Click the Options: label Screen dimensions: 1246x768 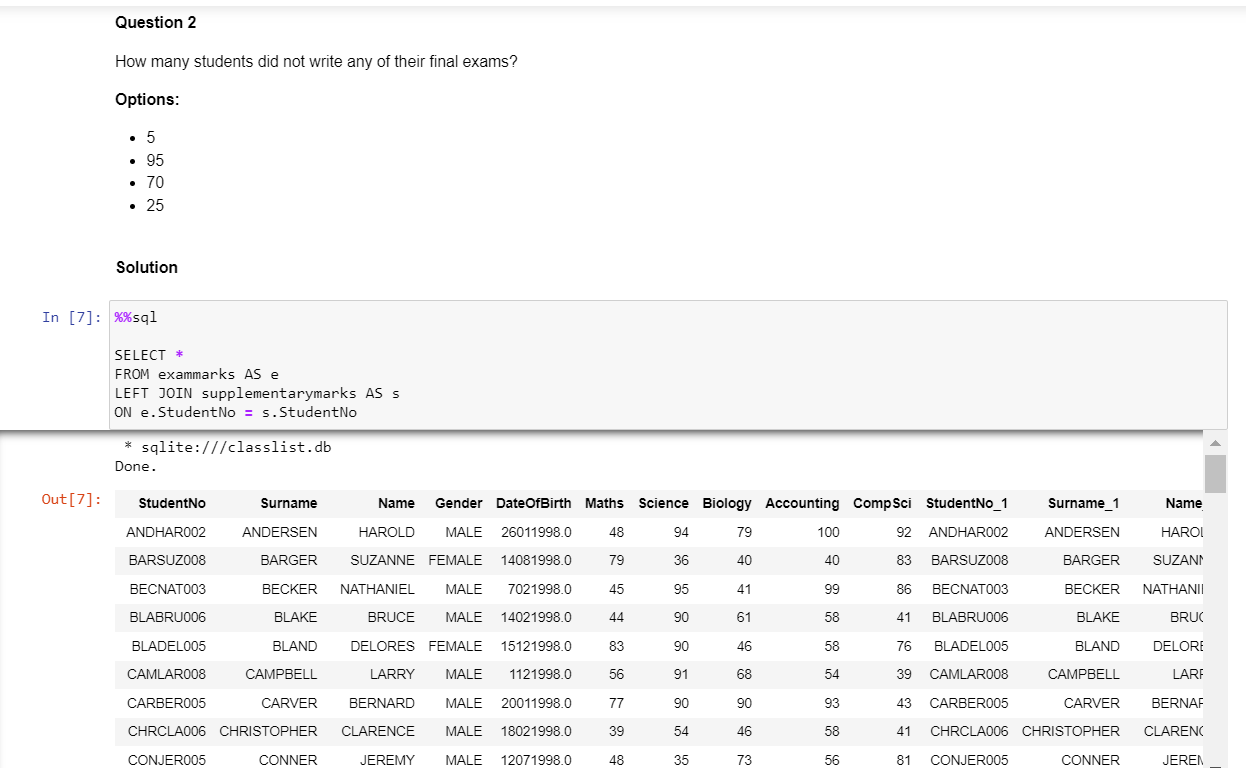coord(147,100)
